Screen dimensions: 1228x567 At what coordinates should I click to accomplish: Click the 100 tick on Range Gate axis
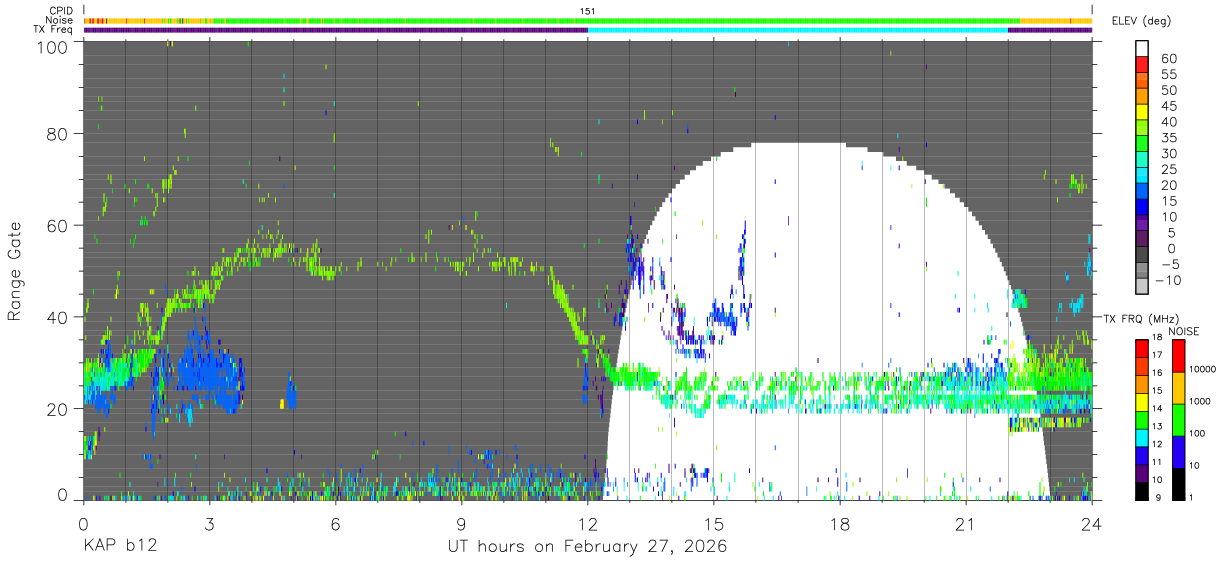tap(52, 47)
